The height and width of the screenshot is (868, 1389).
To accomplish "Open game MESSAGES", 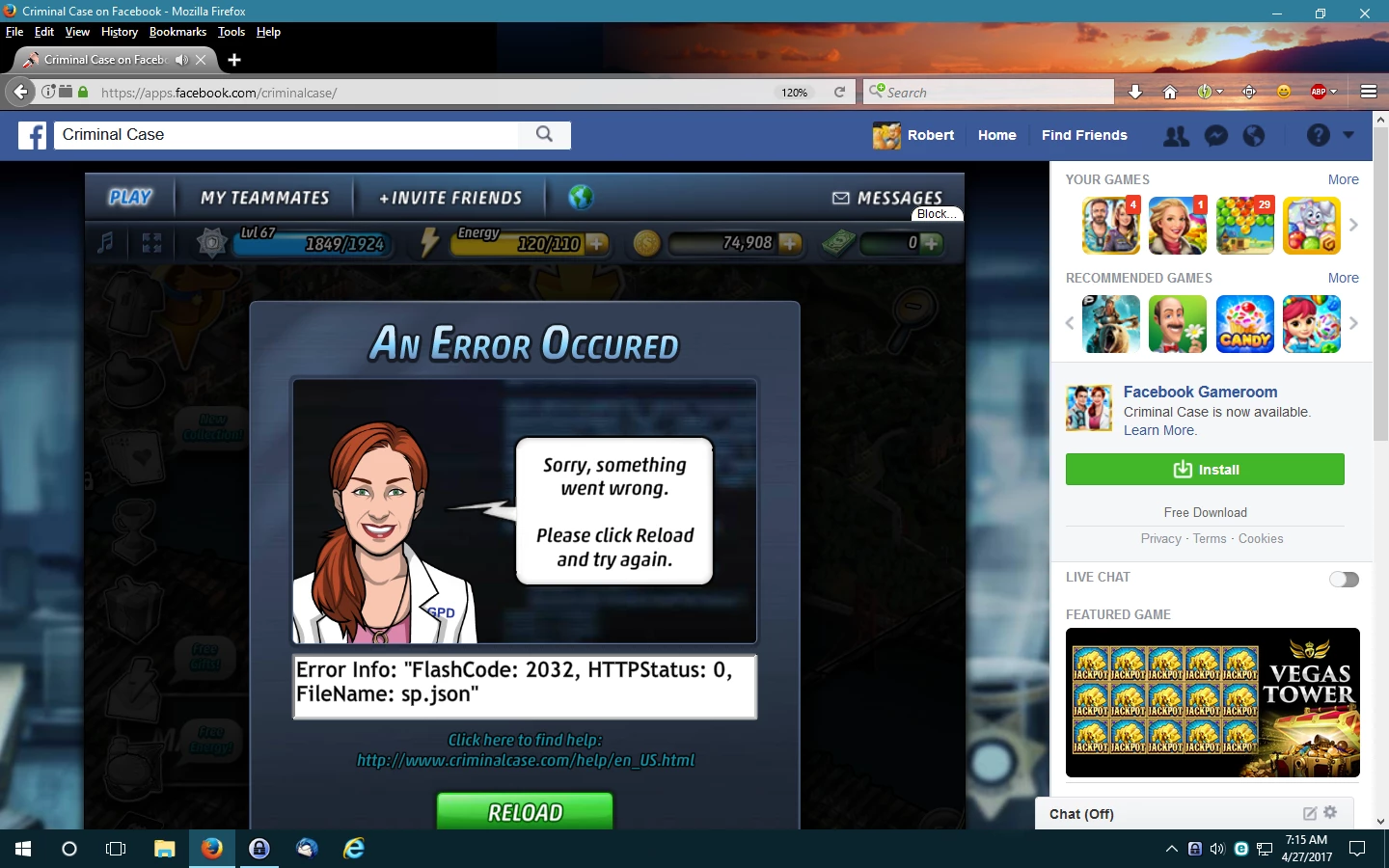I will click(887, 198).
